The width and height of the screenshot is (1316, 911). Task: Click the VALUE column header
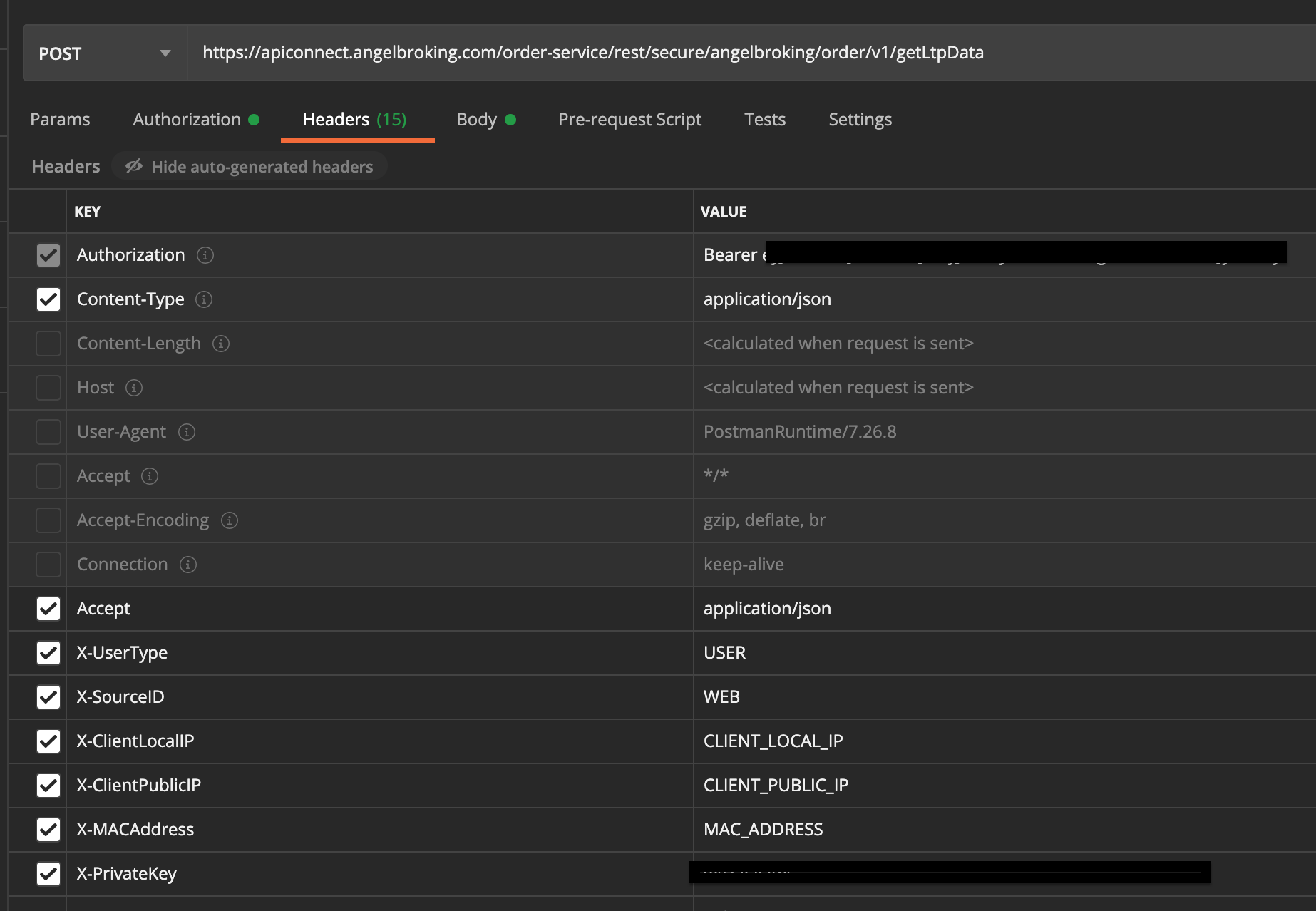click(723, 212)
